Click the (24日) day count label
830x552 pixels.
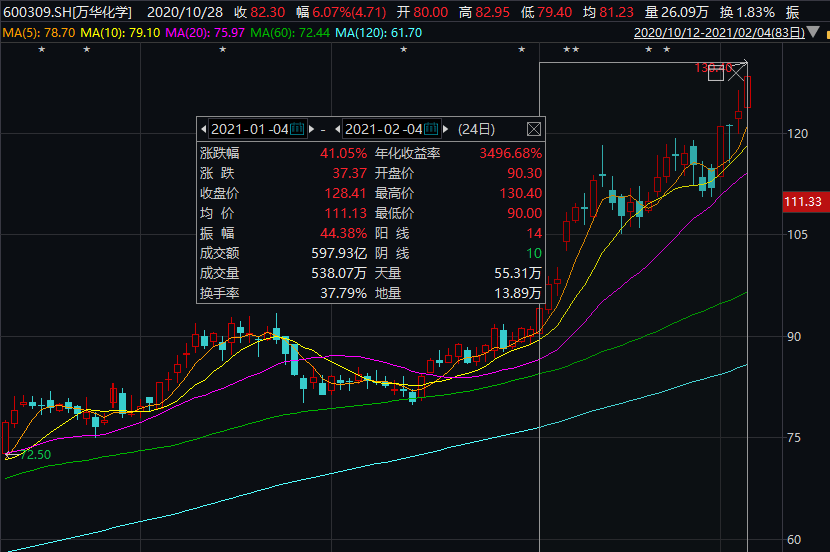[476, 129]
